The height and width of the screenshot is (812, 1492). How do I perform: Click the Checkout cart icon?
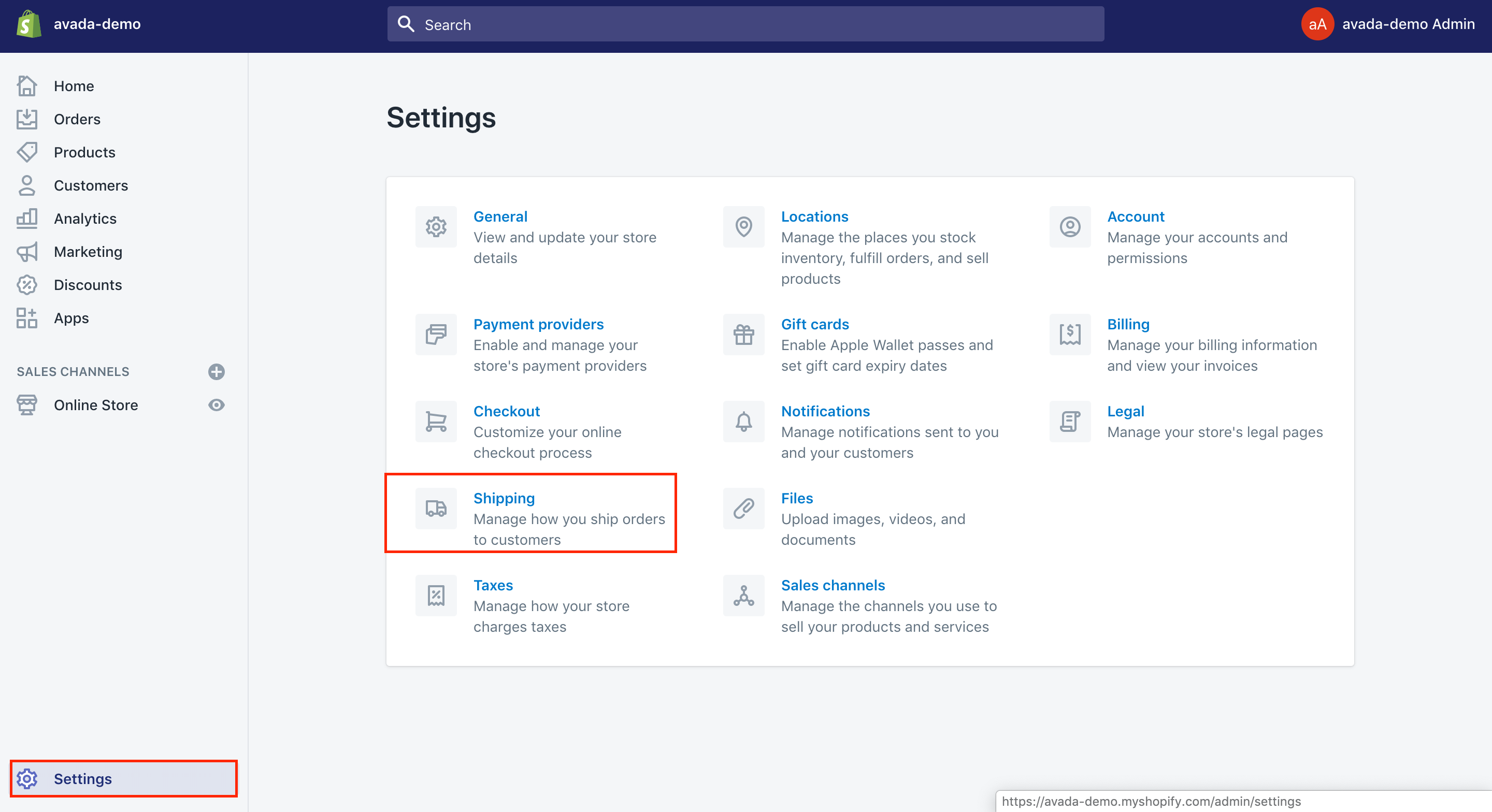pyautogui.click(x=436, y=421)
